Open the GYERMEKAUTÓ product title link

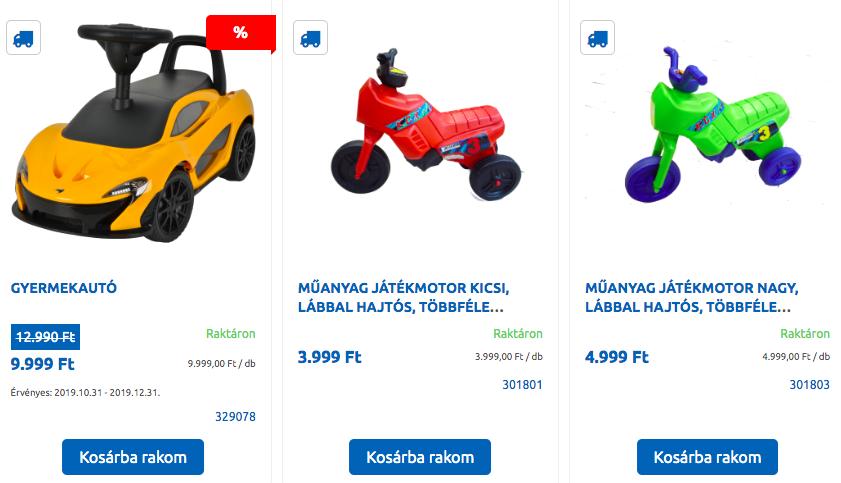(x=64, y=288)
